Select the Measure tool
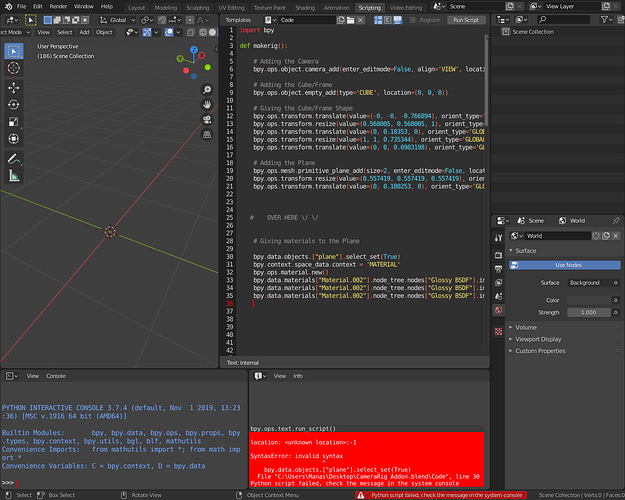 (x=14, y=175)
